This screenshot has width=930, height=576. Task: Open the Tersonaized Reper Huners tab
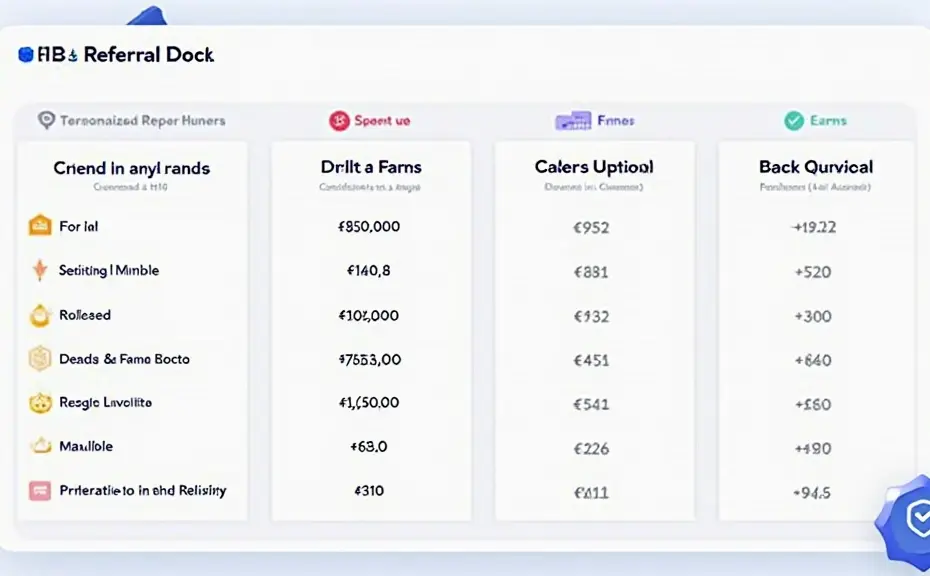click(x=131, y=120)
